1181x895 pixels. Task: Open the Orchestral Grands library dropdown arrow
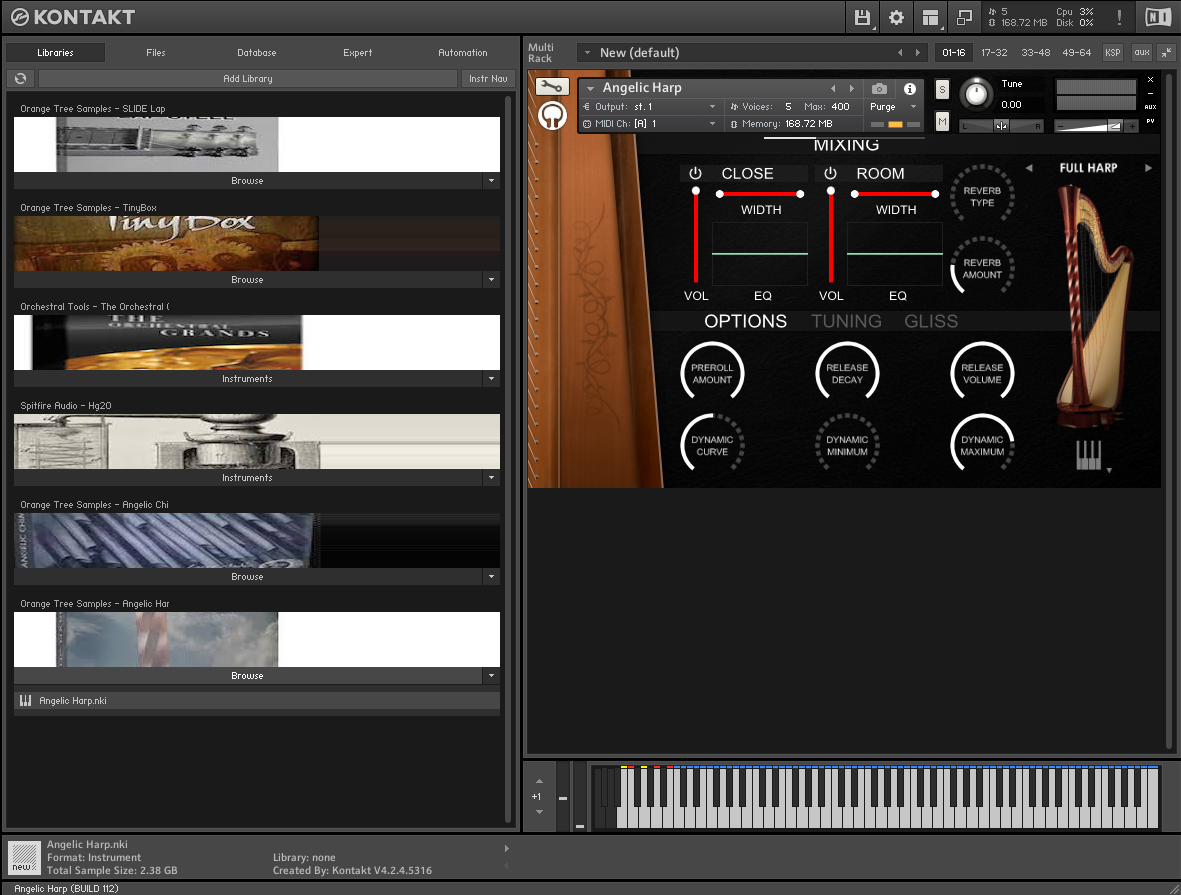491,379
